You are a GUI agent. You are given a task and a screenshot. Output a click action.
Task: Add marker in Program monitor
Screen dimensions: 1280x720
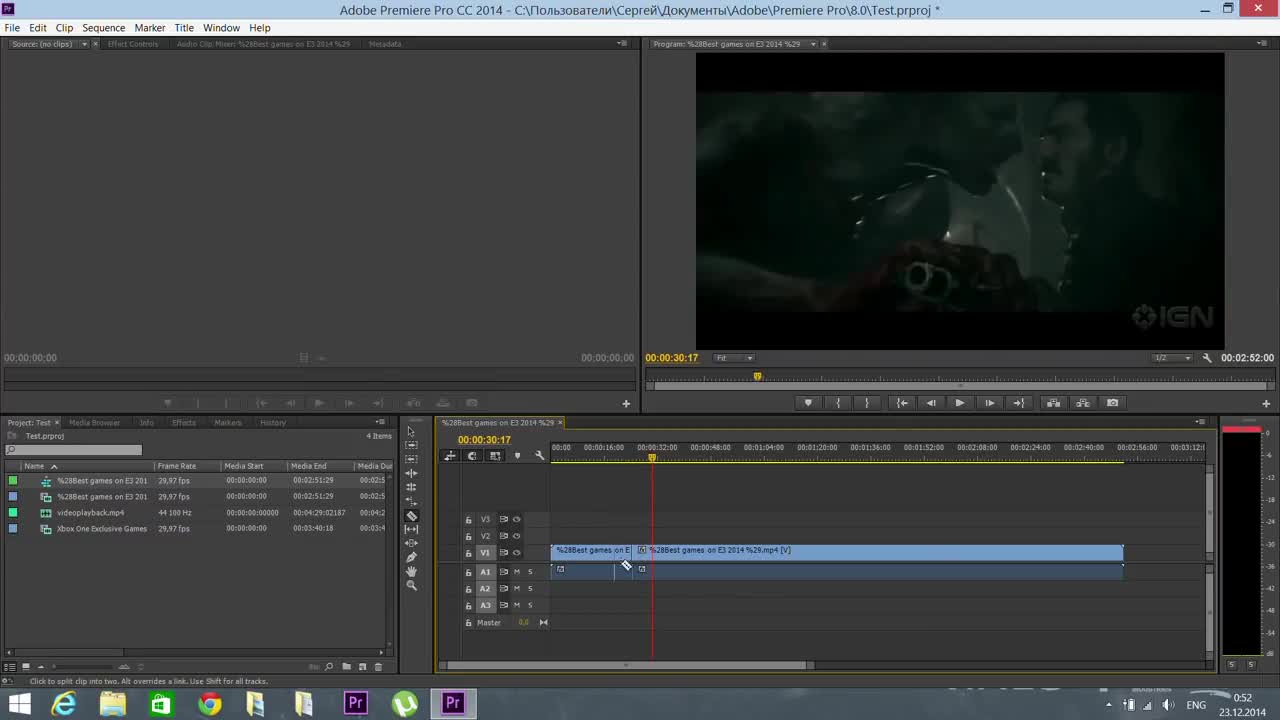pyautogui.click(x=808, y=403)
